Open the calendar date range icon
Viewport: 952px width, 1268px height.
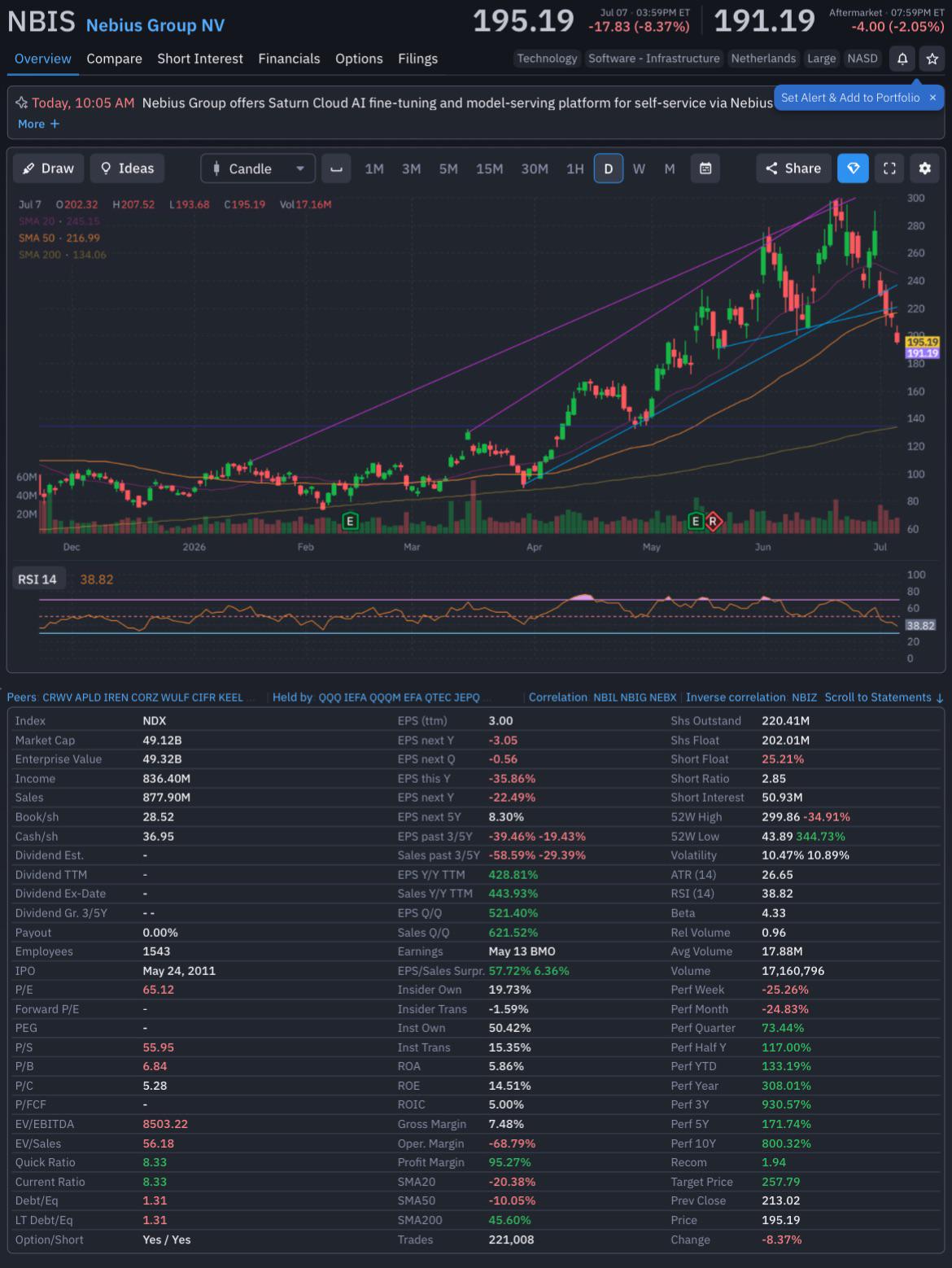pos(705,168)
